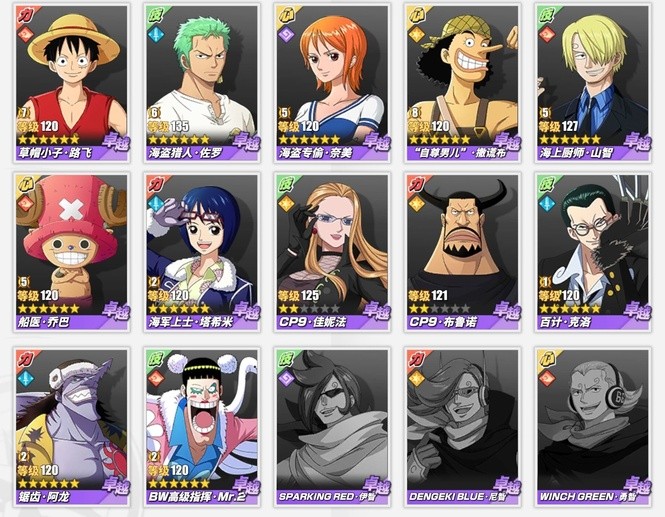This screenshot has width=665, height=517.
Task: Open the Zoro 海盗猎人 card
Action: [202, 83]
